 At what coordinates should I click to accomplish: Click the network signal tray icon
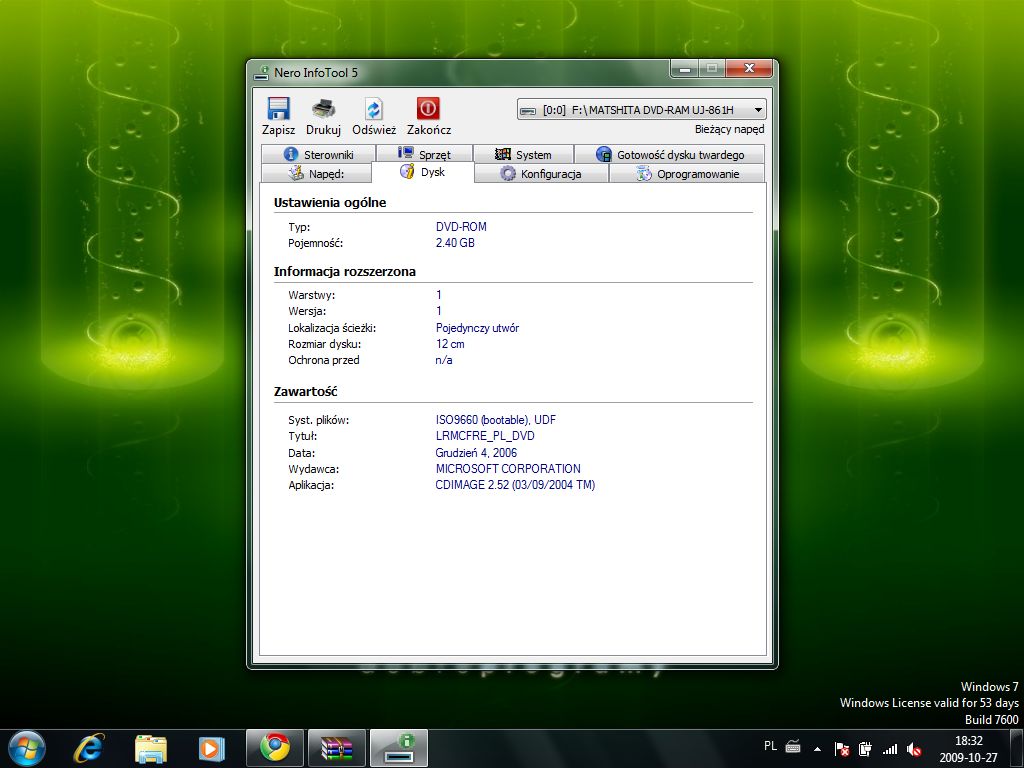tap(889, 749)
